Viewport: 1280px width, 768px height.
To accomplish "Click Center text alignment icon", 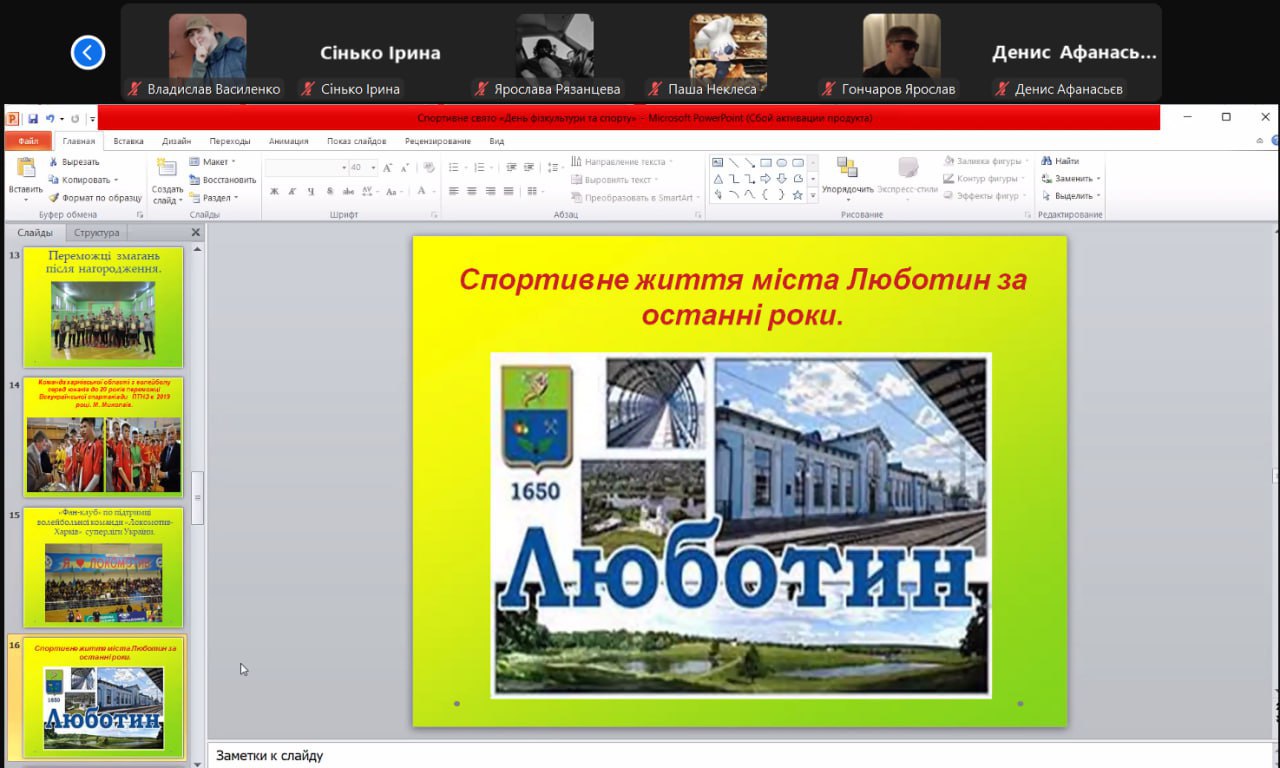I will coord(472,191).
